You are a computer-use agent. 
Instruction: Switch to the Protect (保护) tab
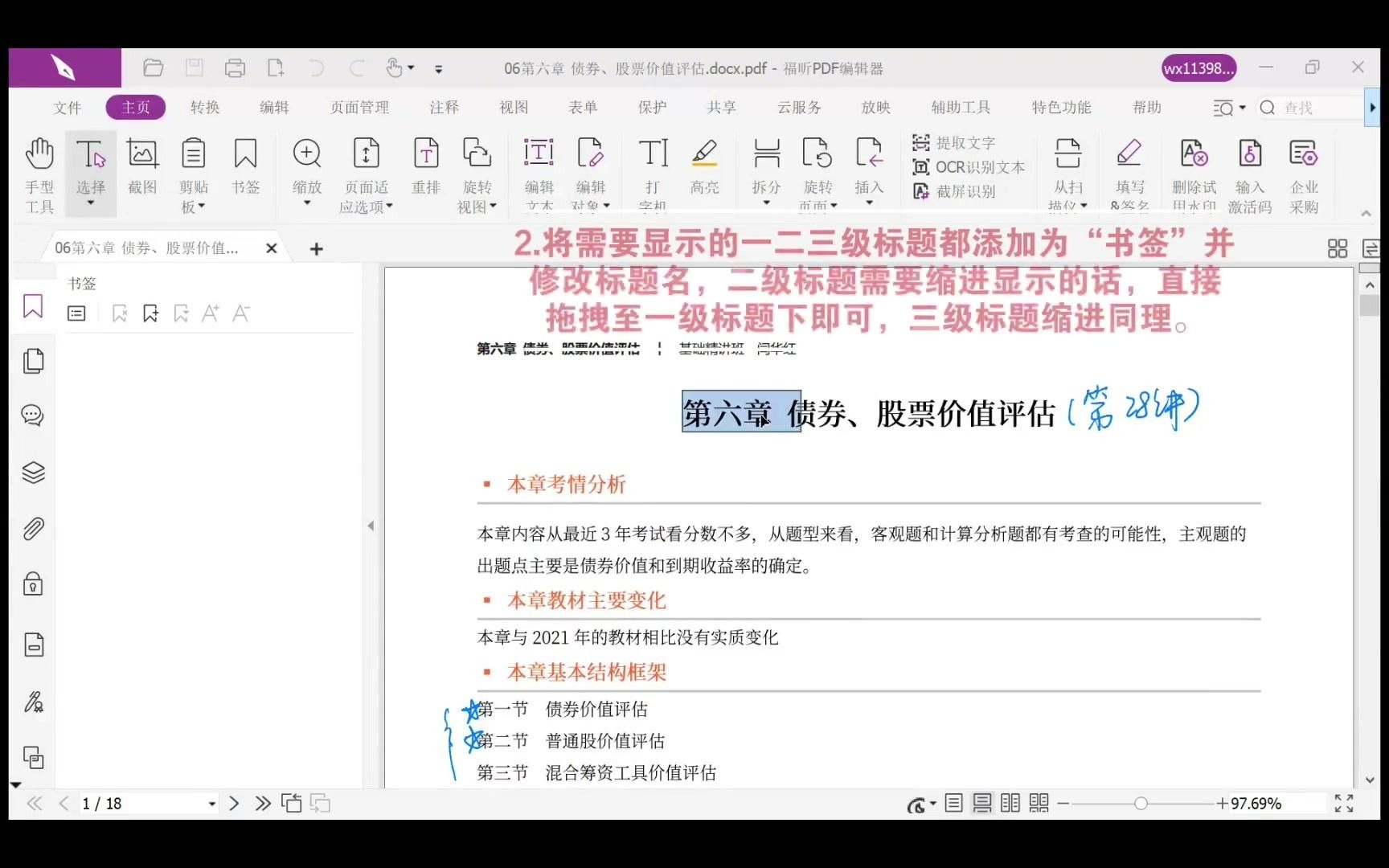tap(652, 108)
